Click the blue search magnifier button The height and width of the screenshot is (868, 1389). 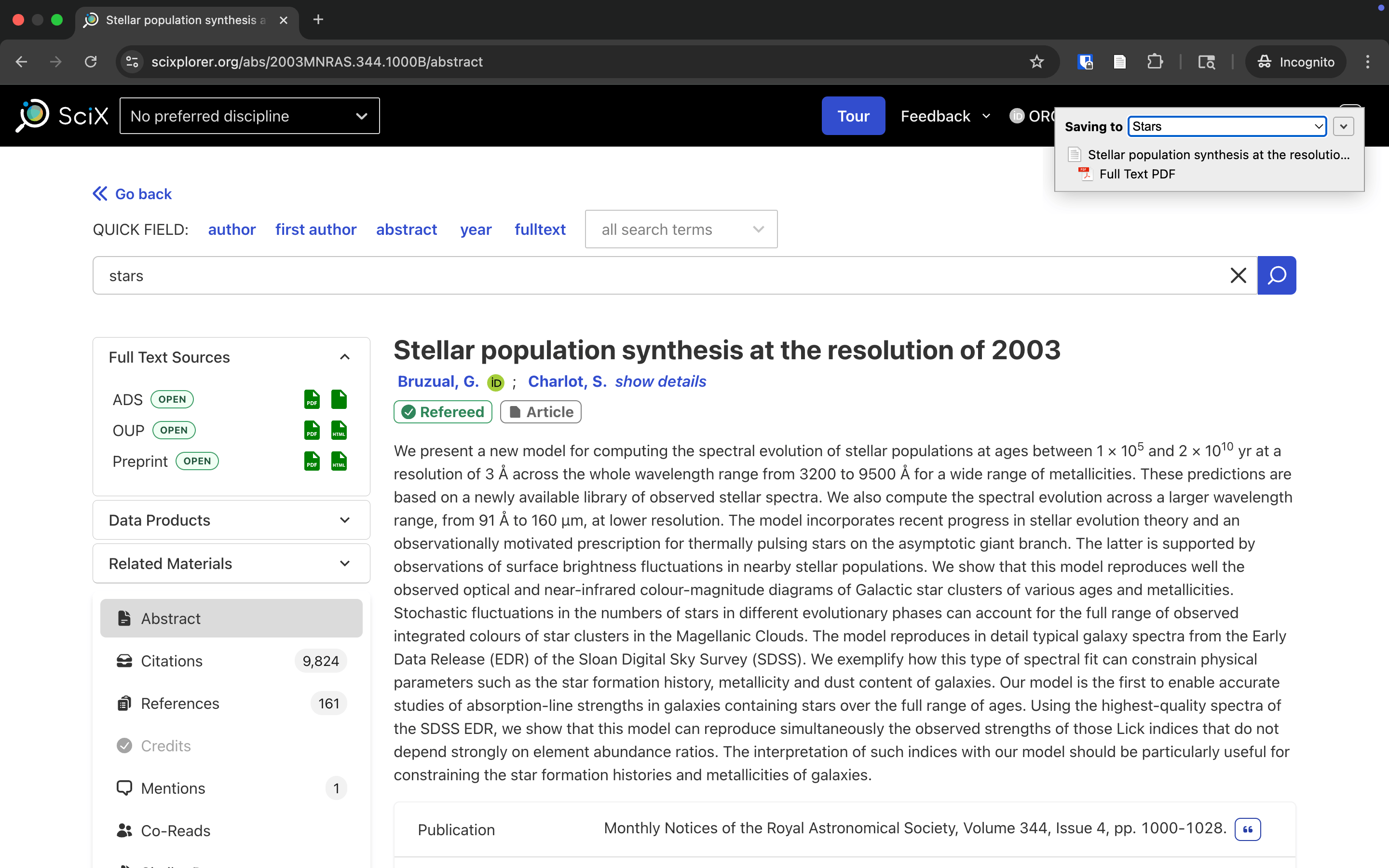coord(1277,275)
